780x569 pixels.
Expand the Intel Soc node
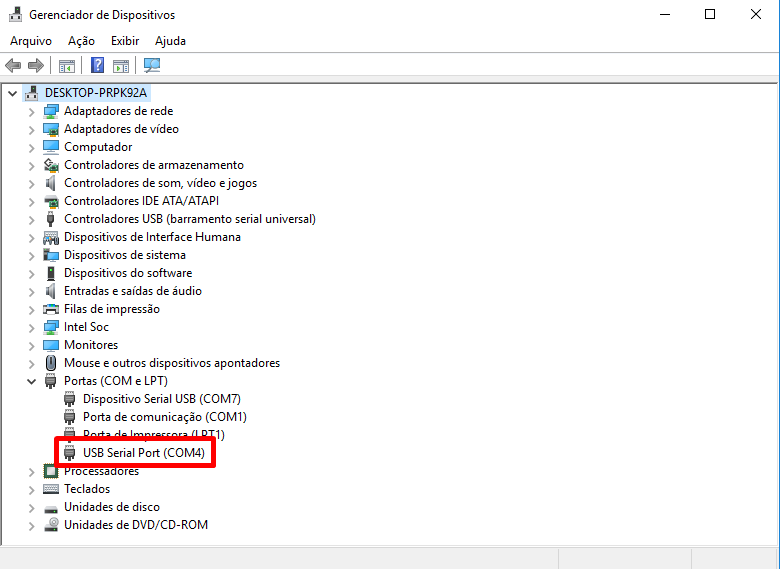pyautogui.click(x=31, y=328)
